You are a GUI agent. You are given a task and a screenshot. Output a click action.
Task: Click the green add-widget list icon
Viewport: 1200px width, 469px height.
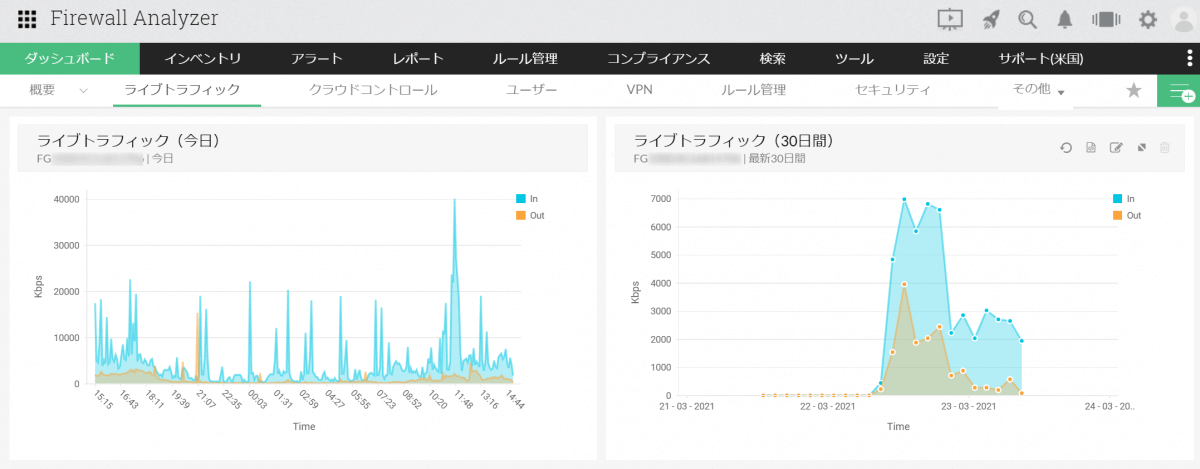pyautogui.click(x=1179, y=90)
